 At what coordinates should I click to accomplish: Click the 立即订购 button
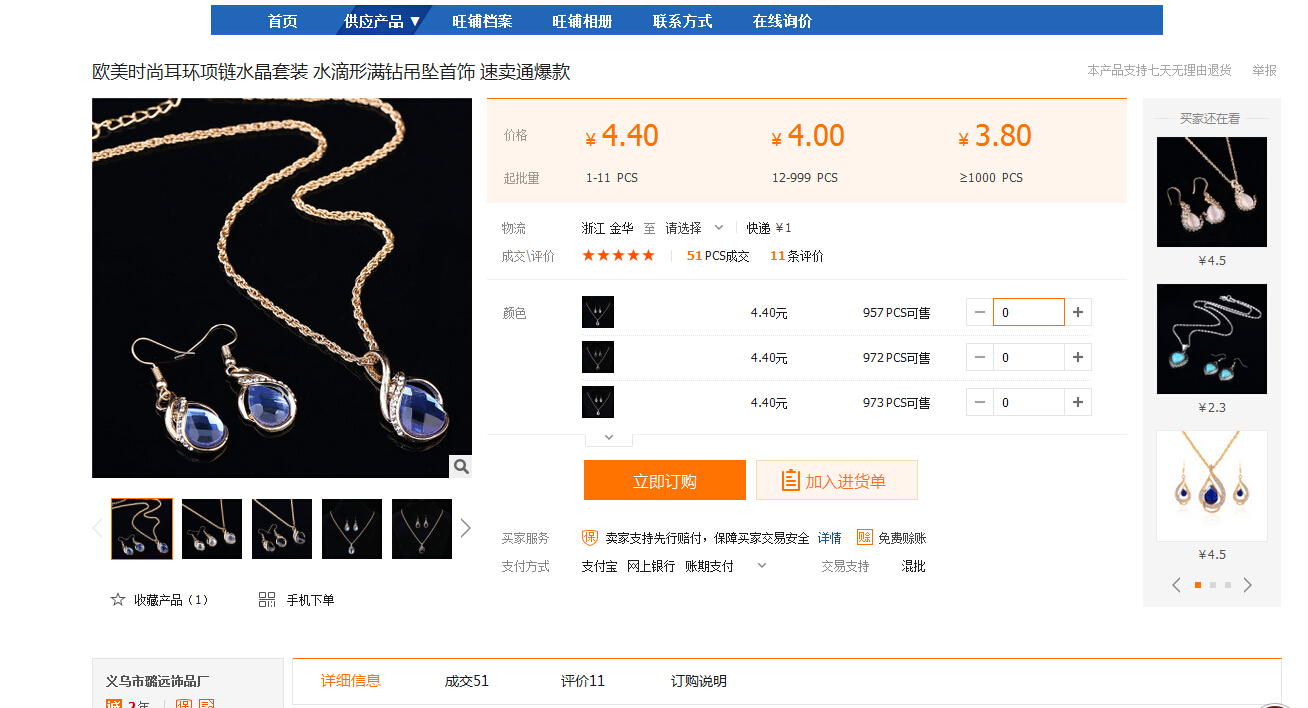click(x=665, y=480)
